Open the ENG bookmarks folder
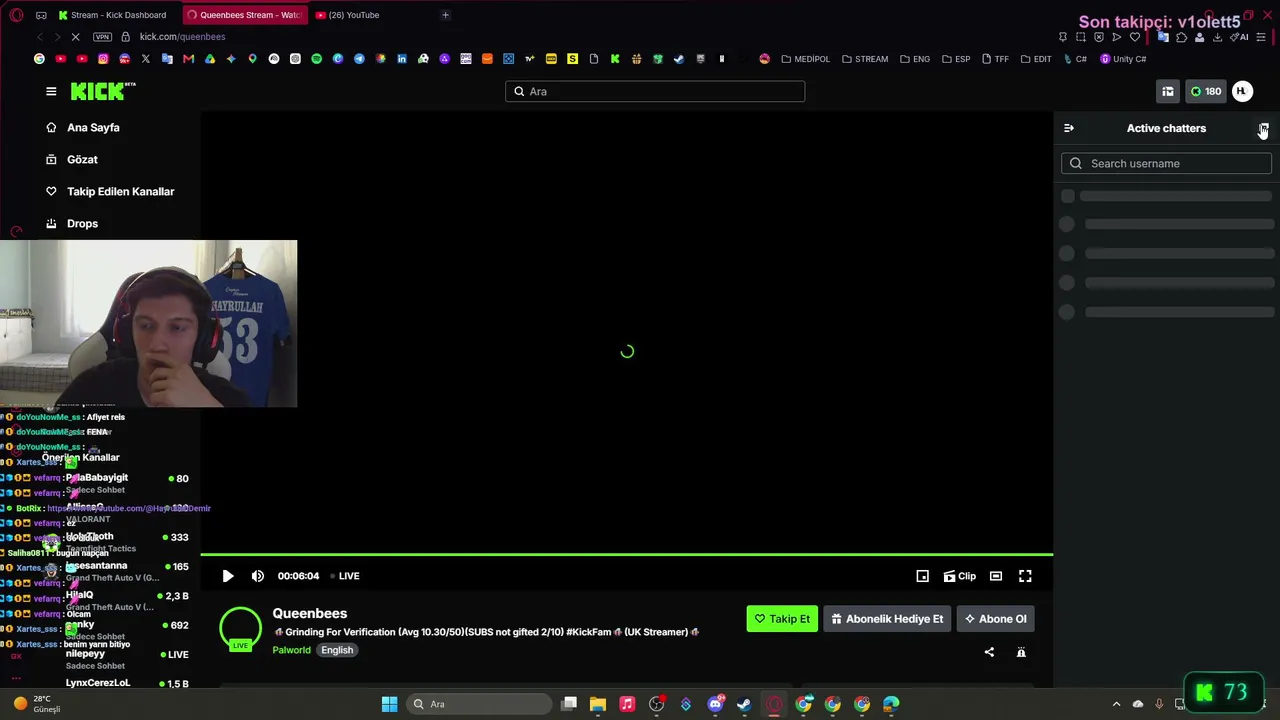The height and width of the screenshot is (720, 1280). coord(915,59)
